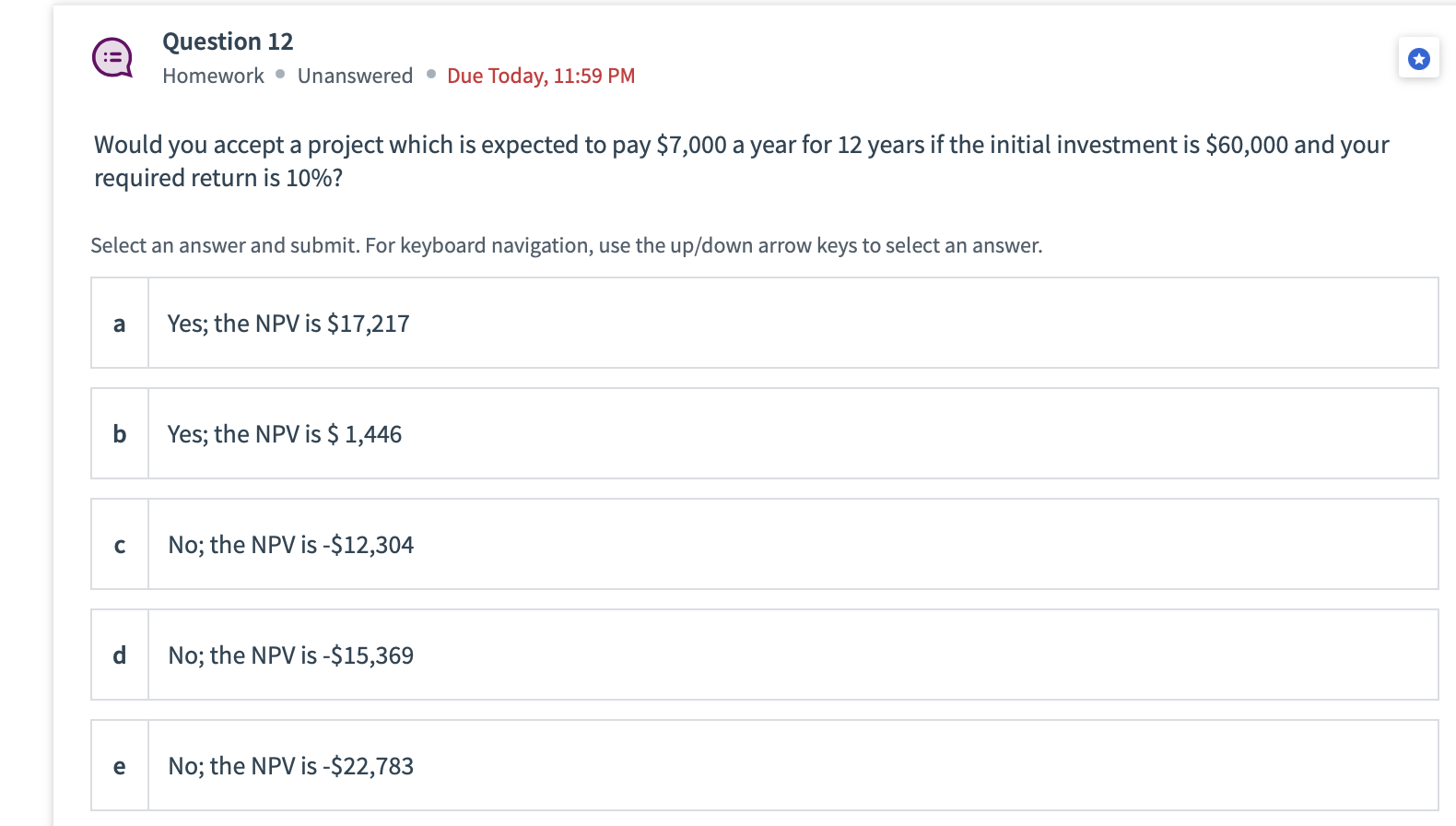Click the "Unanswered" status text
Viewport: 1456px width, 826px height.
click(355, 76)
